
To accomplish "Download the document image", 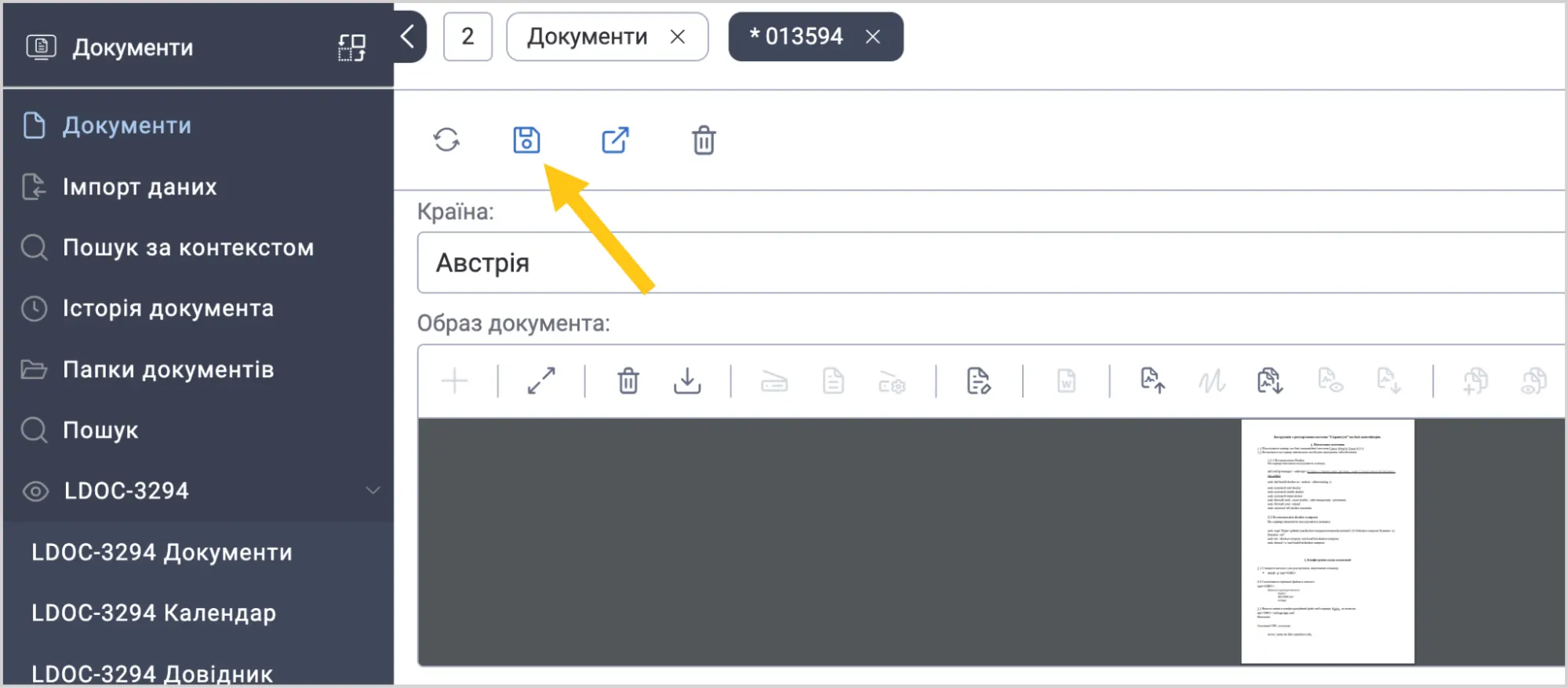I will tap(687, 381).
